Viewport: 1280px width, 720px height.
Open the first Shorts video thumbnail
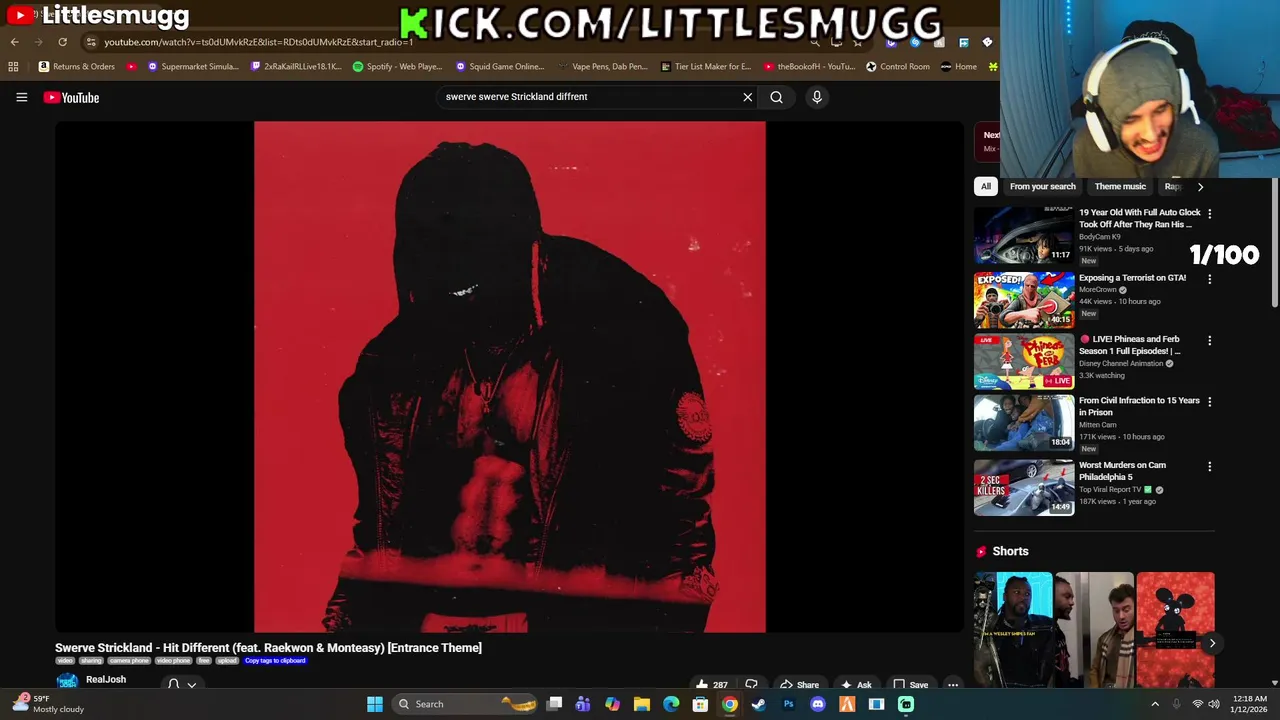pos(1013,629)
